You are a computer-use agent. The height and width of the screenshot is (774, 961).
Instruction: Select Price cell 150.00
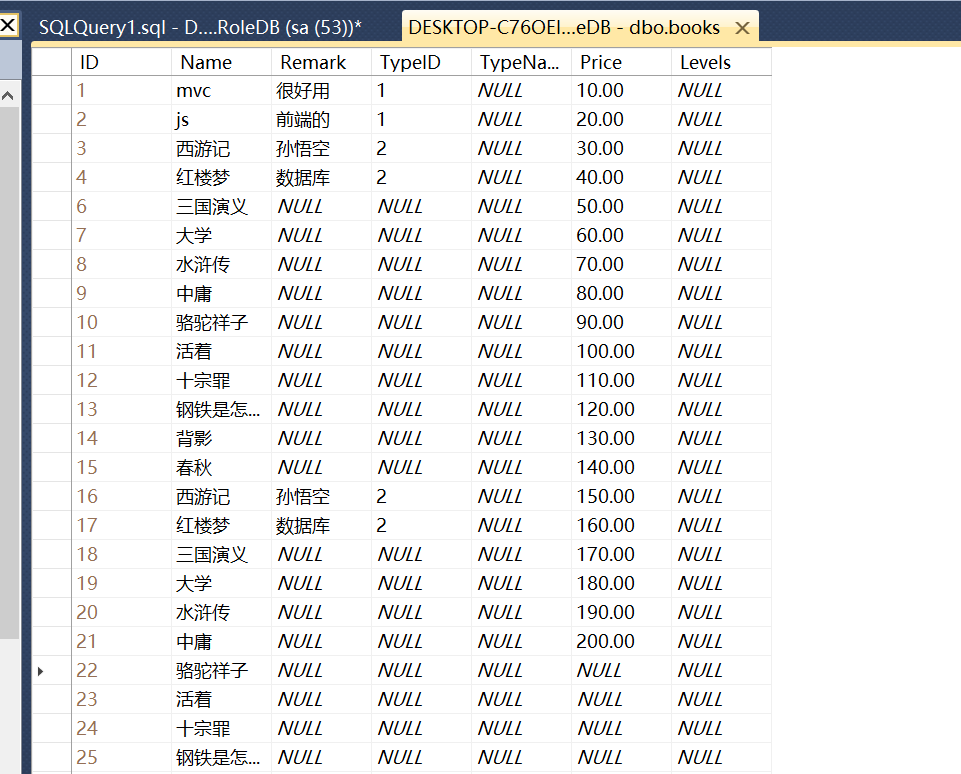621,496
